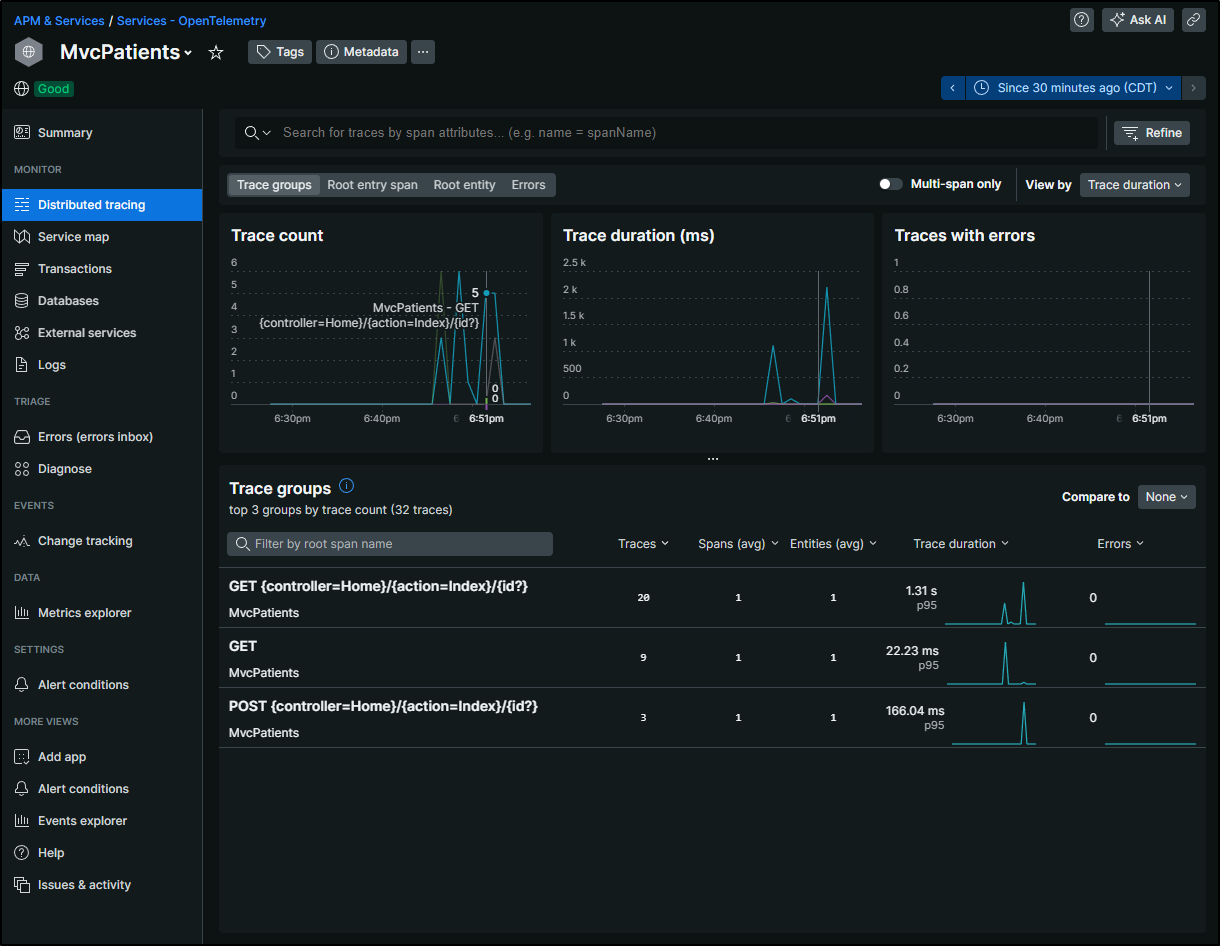1220x946 pixels.
Task: Click the globe icon beside Good status
Action: [21, 89]
